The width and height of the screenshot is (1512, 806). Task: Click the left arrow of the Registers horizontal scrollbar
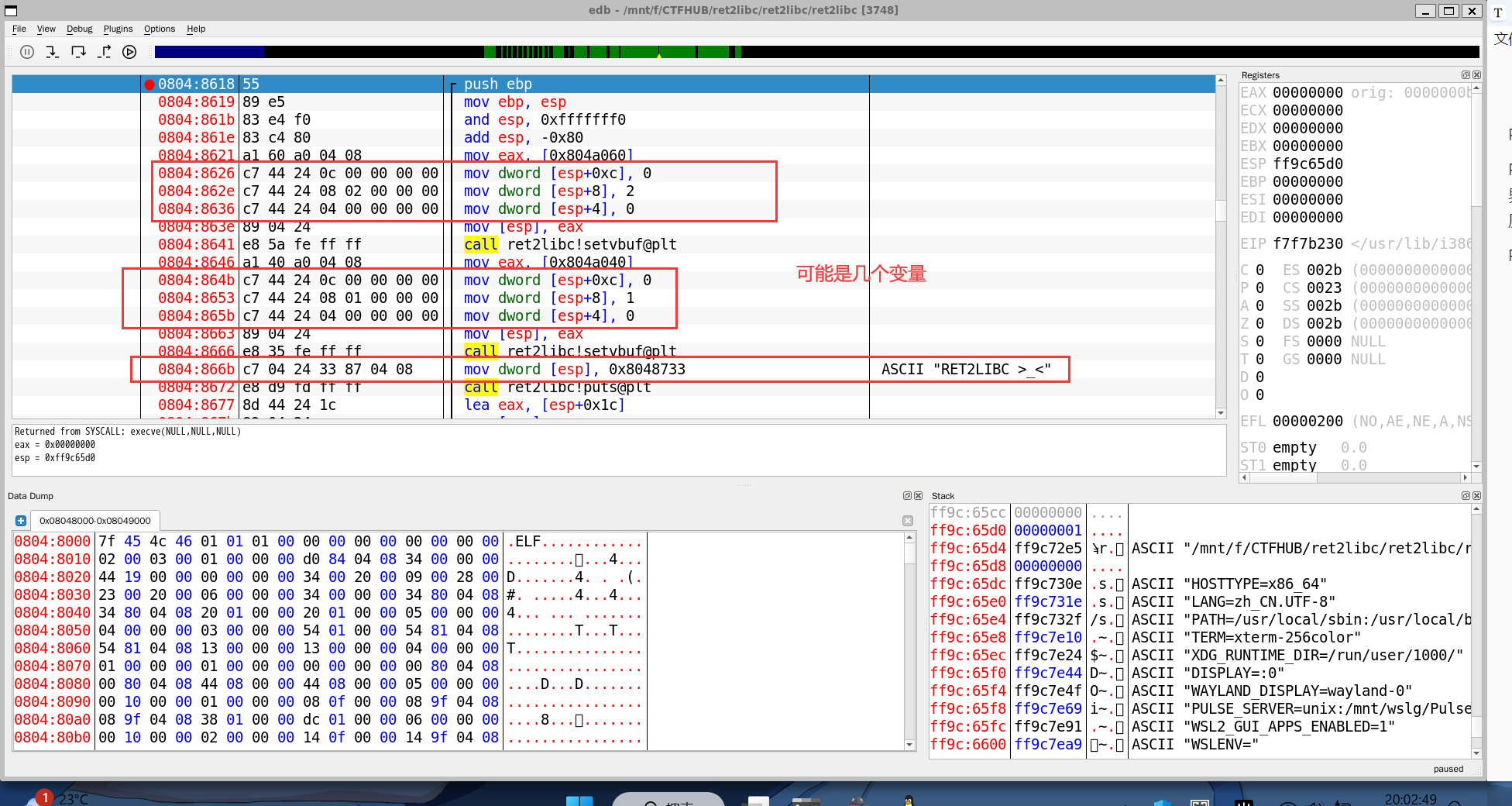1245,477
